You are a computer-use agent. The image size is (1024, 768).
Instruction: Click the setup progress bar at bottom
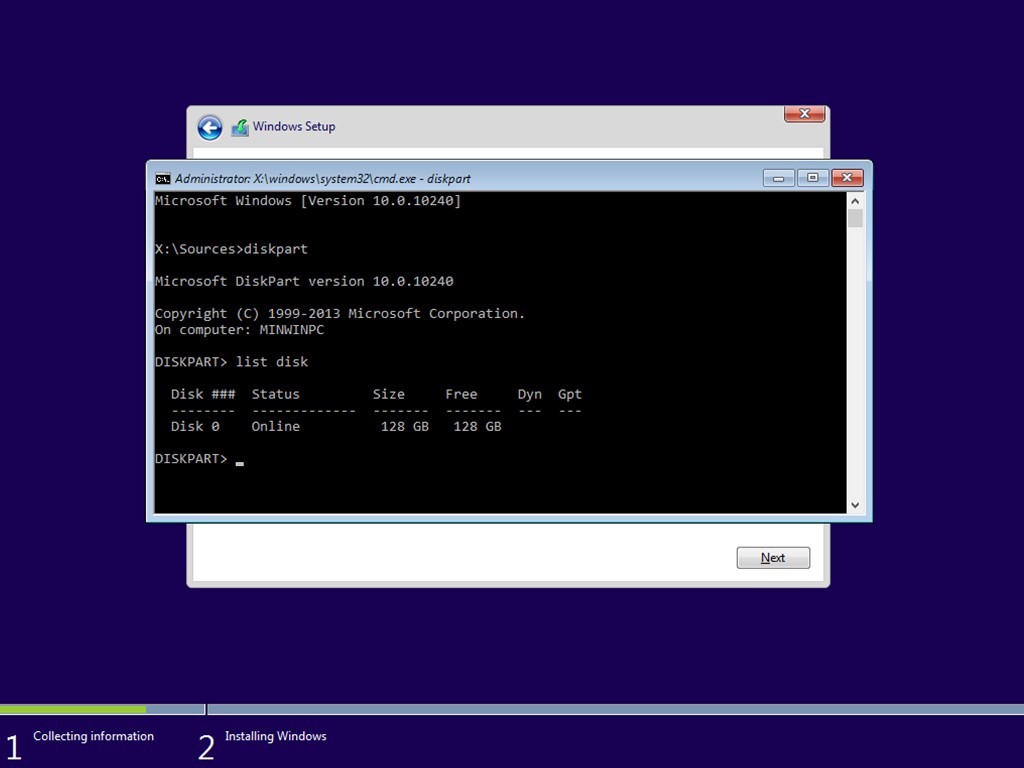pyautogui.click(x=512, y=709)
